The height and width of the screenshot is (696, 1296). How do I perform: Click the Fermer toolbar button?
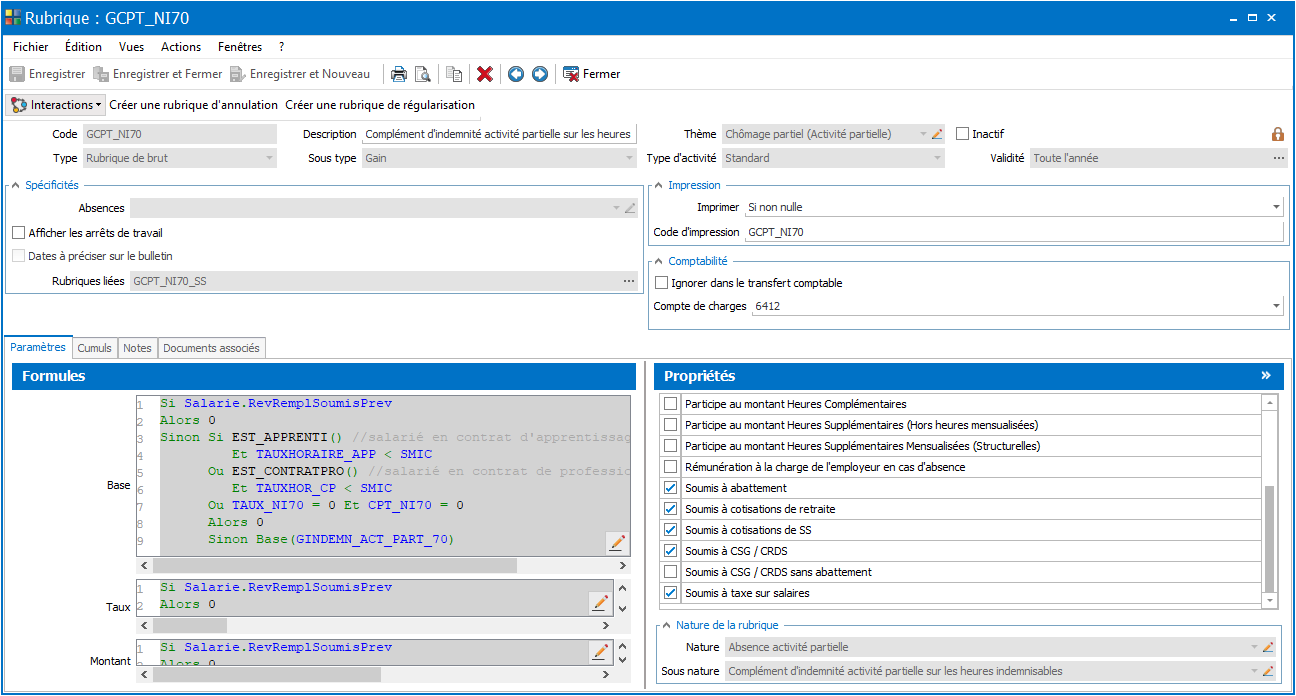(x=592, y=74)
